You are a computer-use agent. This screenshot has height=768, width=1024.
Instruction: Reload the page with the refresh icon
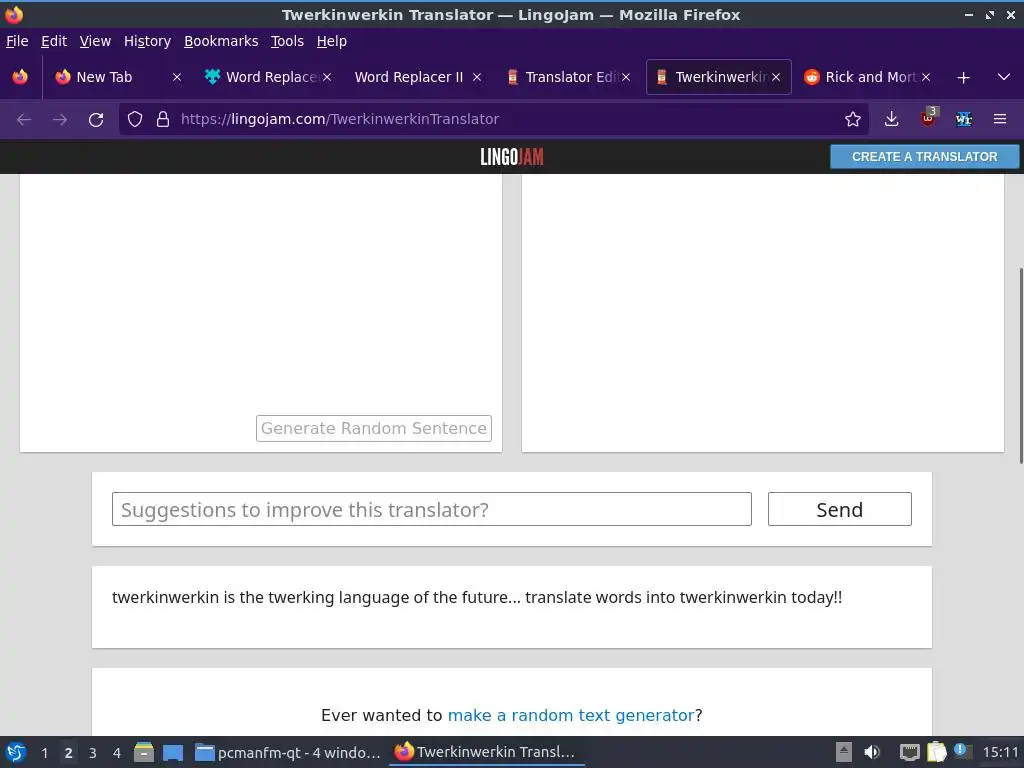click(96, 120)
